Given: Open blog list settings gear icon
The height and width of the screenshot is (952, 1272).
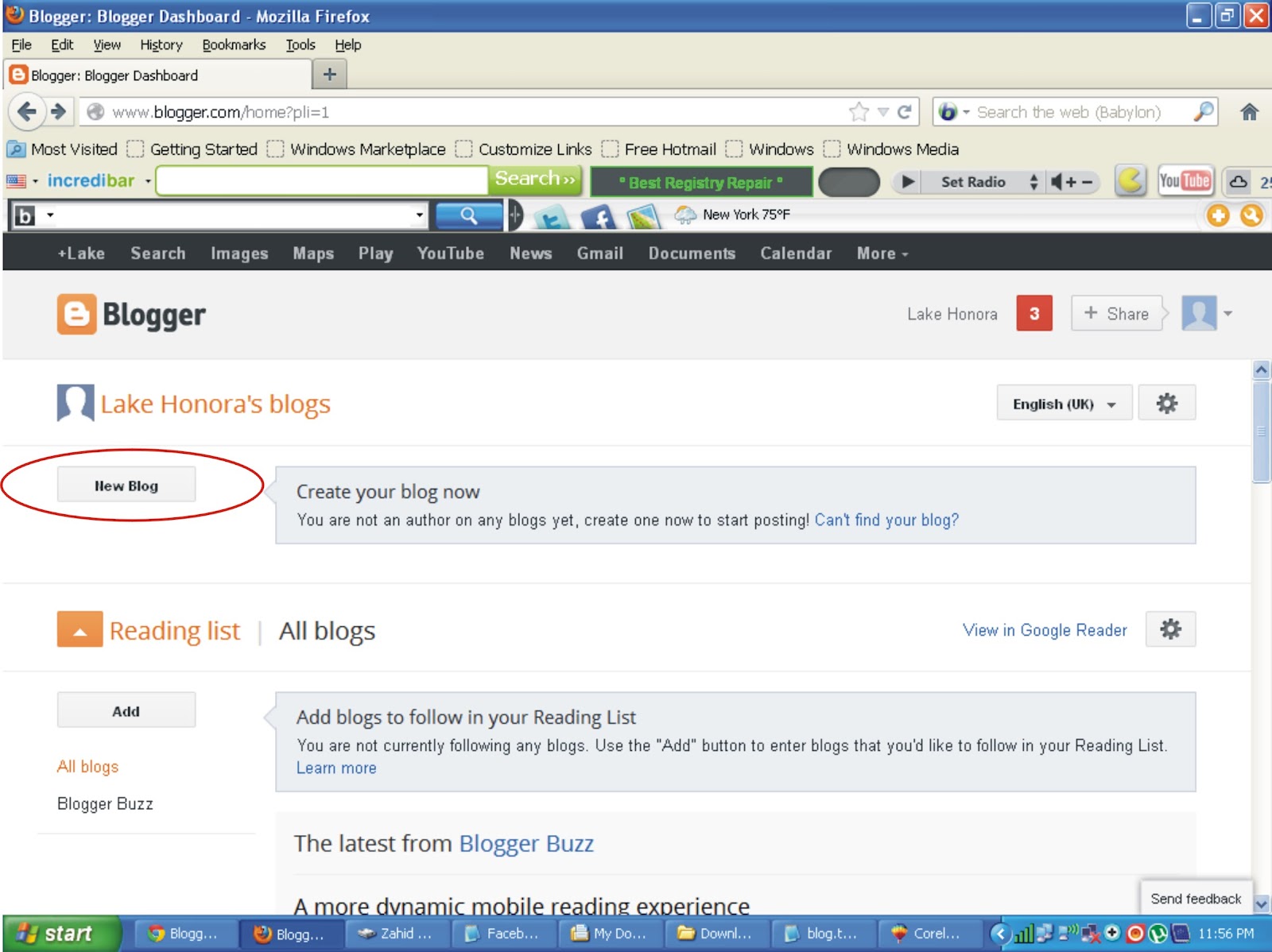Looking at the screenshot, I should 1166,404.
